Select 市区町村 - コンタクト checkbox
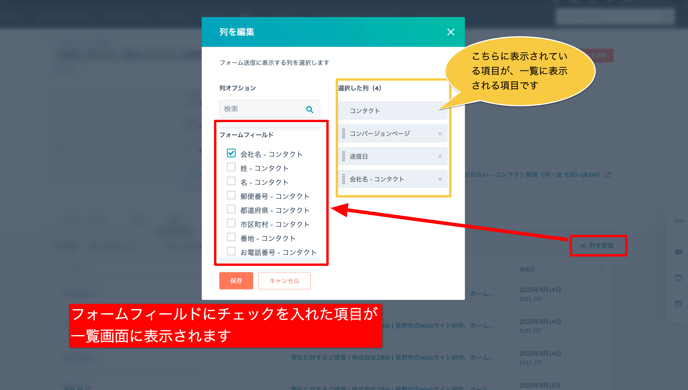This screenshot has height=390, width=688. pyautogui.click(x=231, y=223)
